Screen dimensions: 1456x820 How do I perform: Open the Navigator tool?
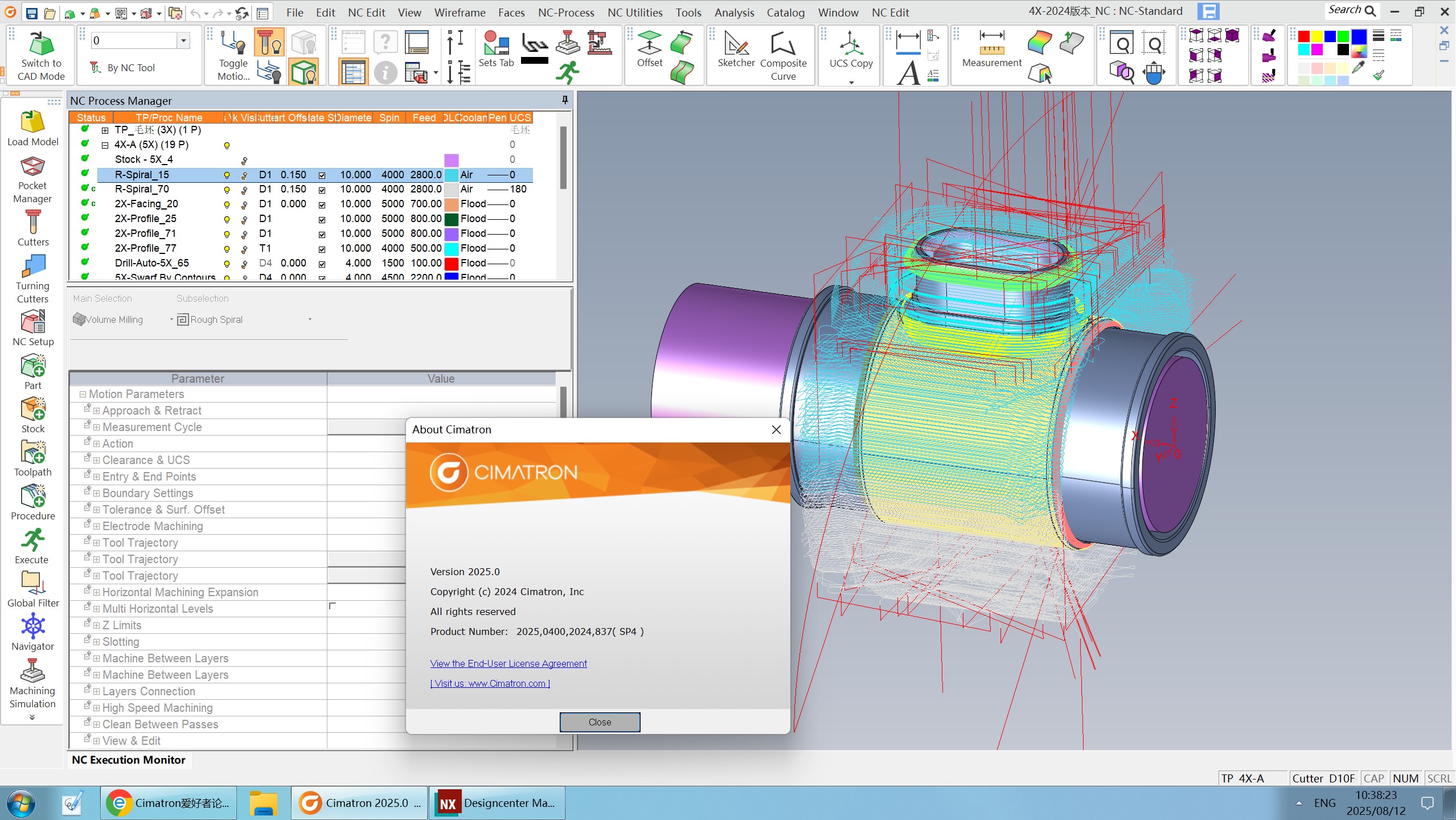[33, 633]
